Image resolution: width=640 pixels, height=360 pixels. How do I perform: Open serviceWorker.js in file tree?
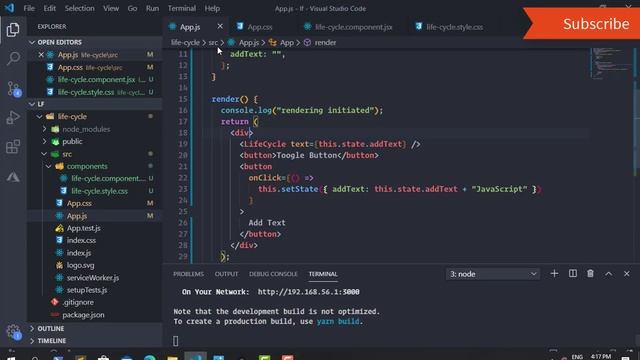pos(95,278)
